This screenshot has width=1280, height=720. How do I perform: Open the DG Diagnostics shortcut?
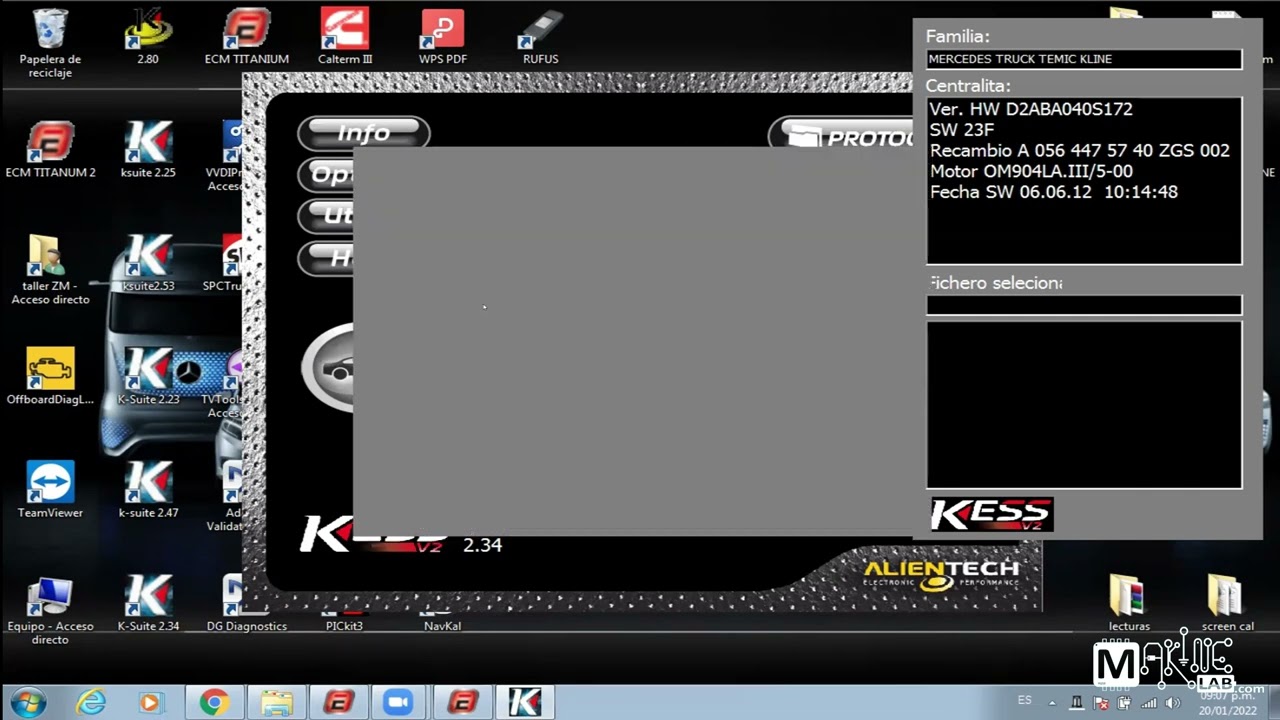(x=246, y=603)
